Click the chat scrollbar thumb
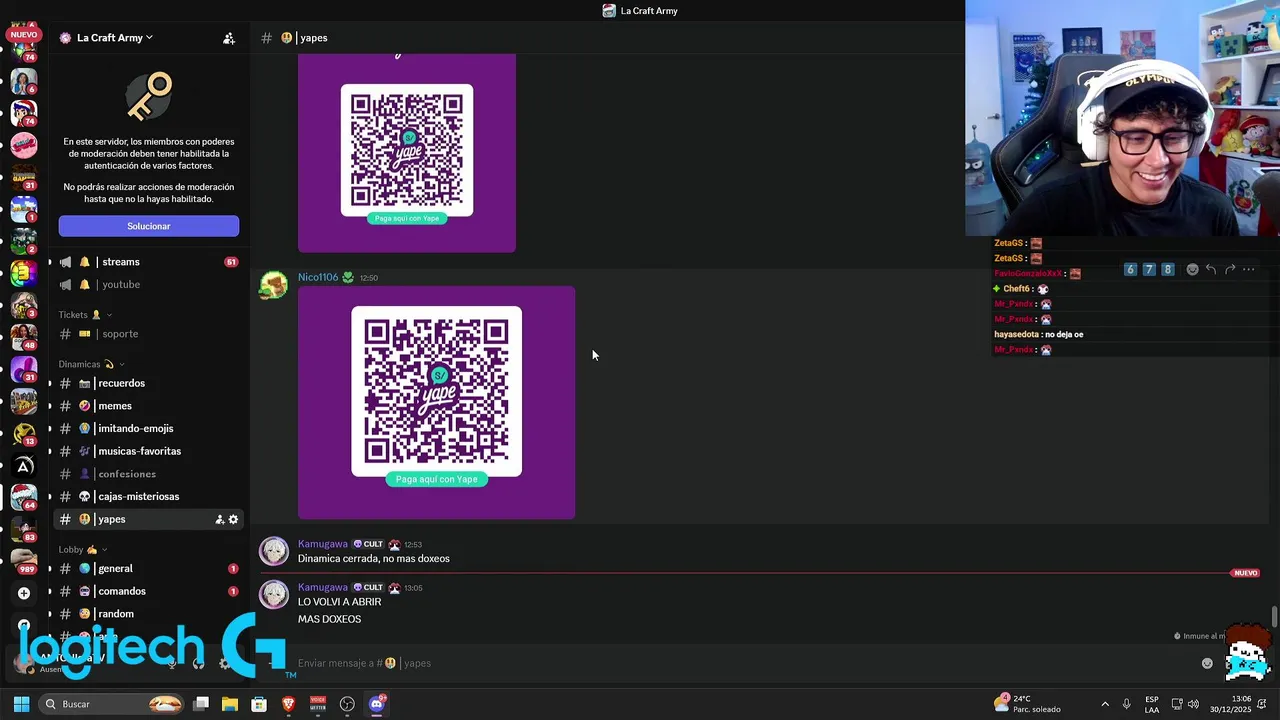1280x720 pixels. (1274, 616)
